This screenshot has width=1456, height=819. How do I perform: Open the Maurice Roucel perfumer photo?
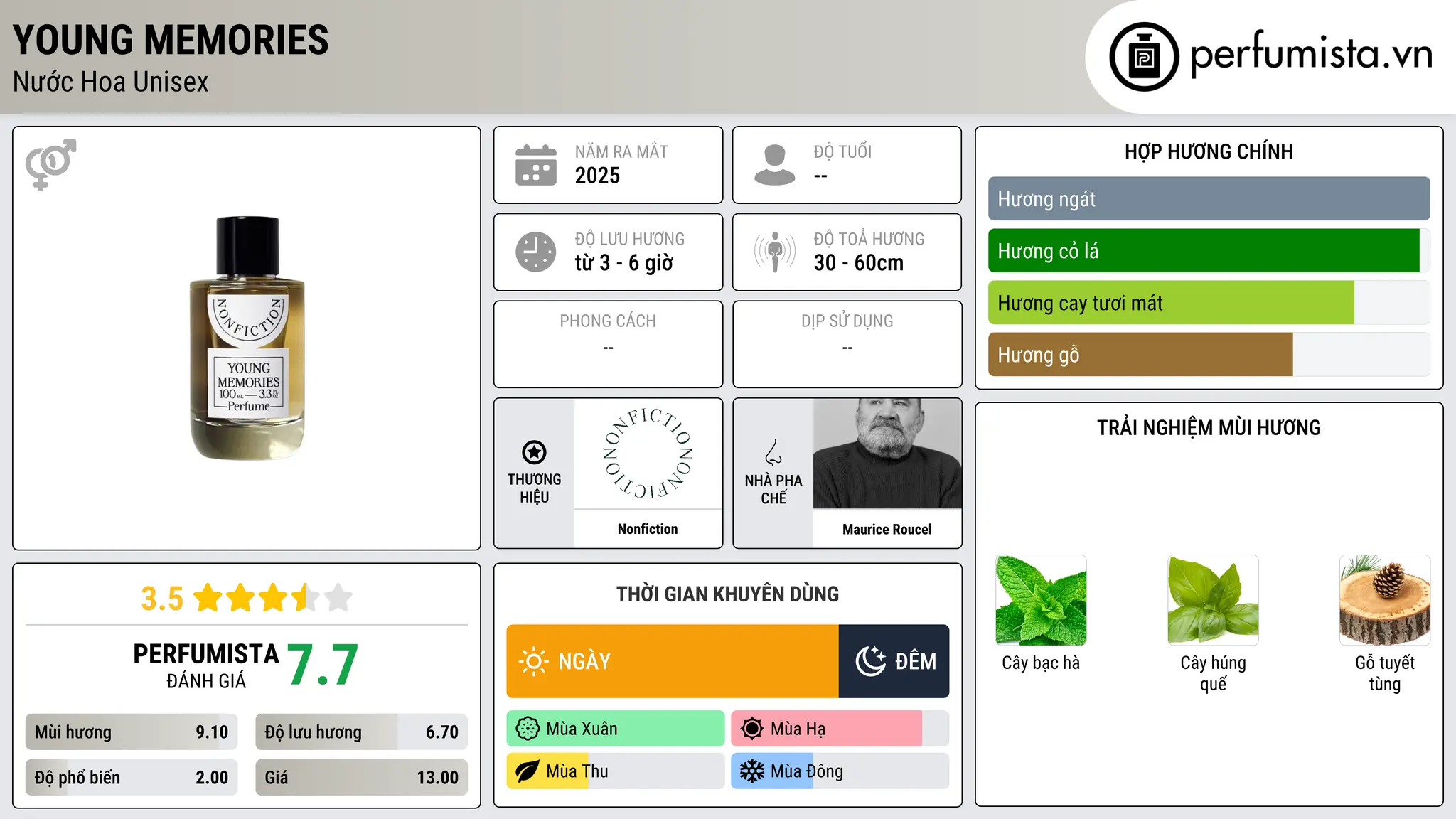tap(887, 454)
